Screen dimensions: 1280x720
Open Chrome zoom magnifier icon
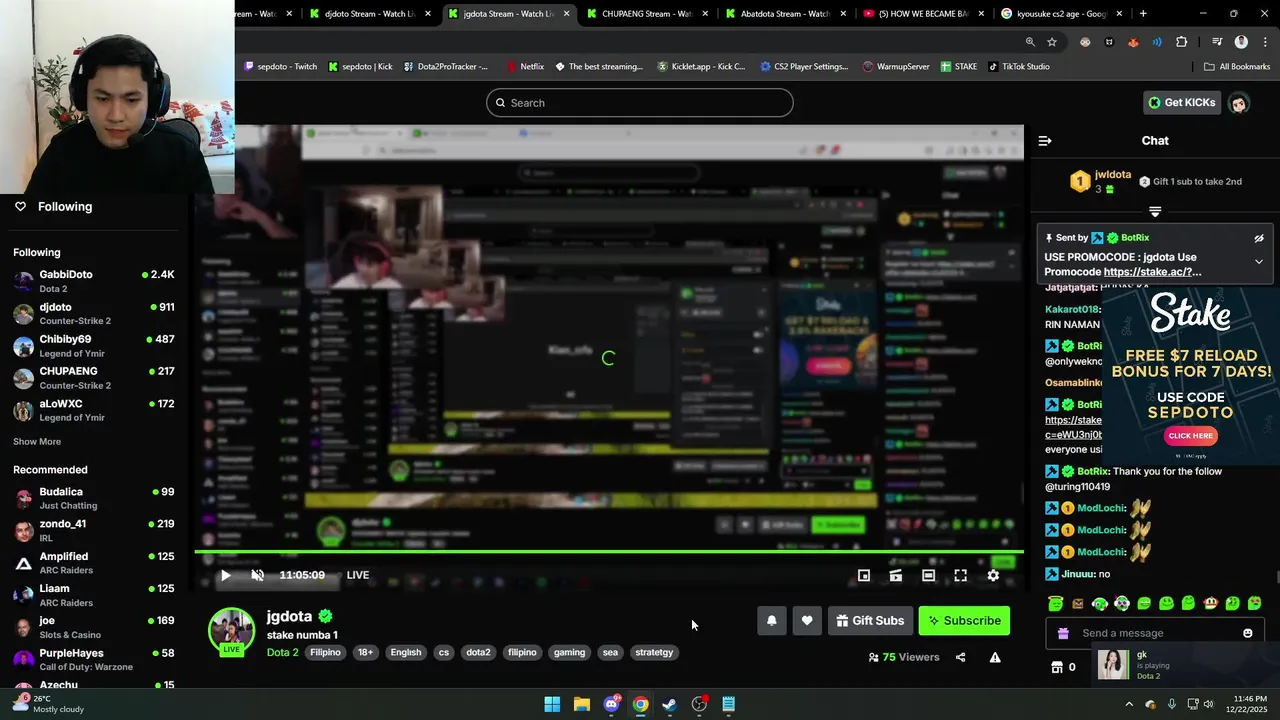1030,42
